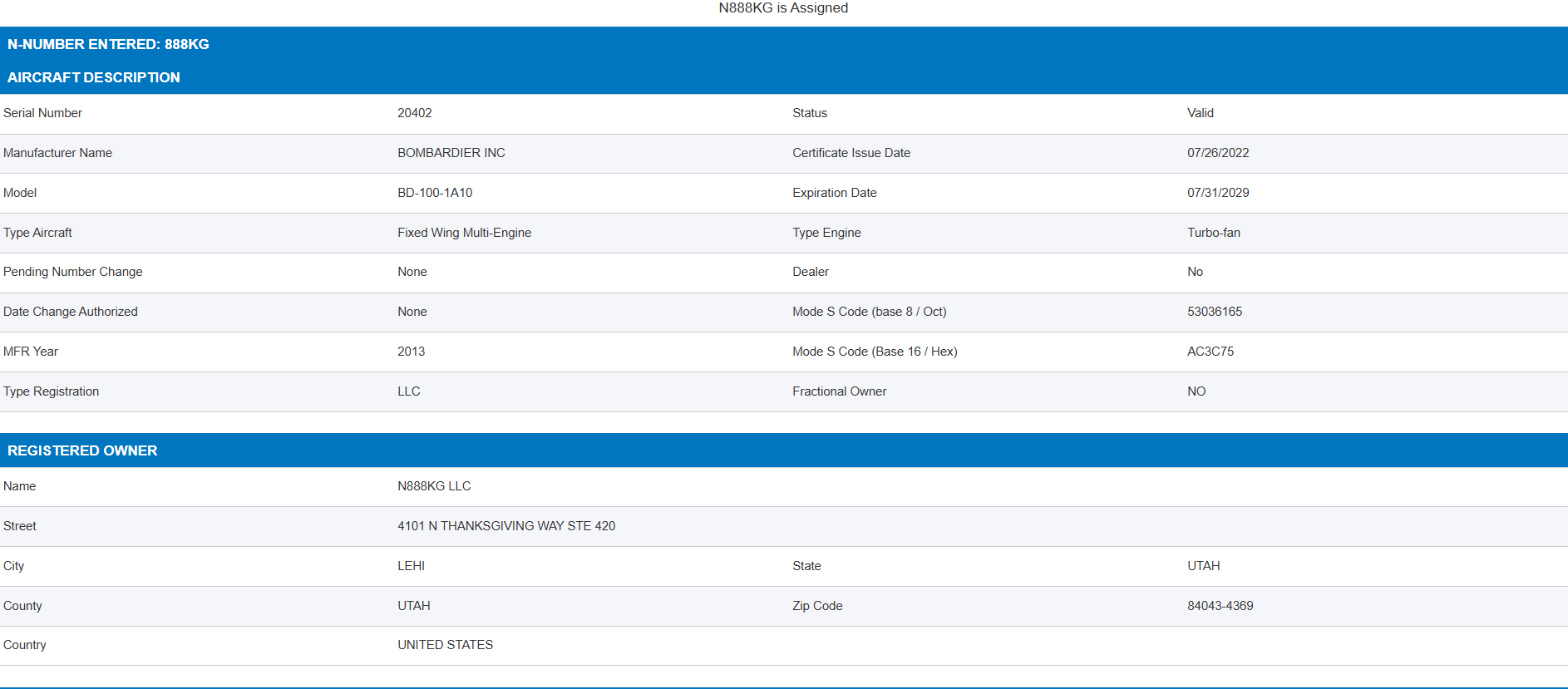The height and width of the screenshot is (689, 1568).
Task: Click the 'Street' label
Action: pyautogui.click(x=20, y=526)
